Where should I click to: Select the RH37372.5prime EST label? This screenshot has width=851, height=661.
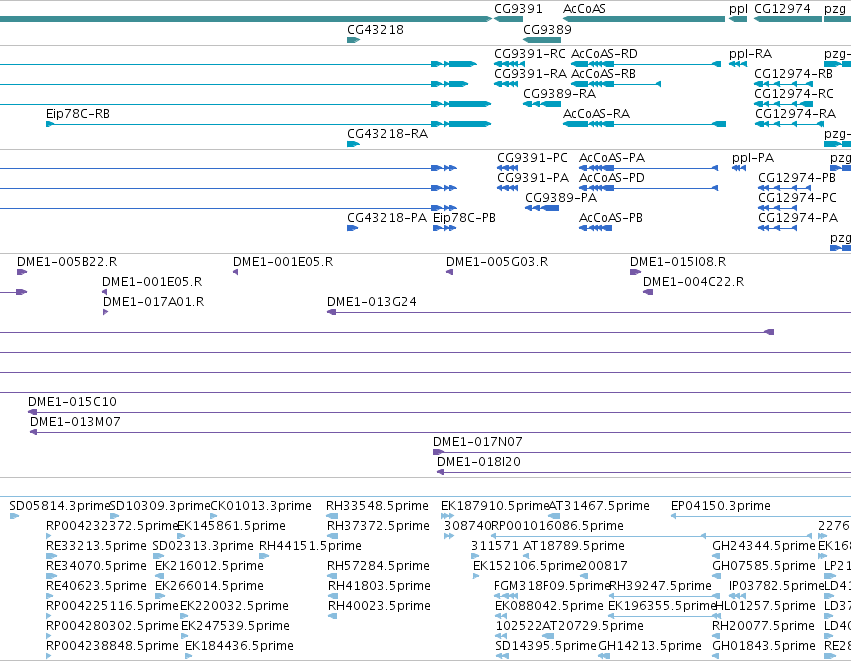click(378, 526)
